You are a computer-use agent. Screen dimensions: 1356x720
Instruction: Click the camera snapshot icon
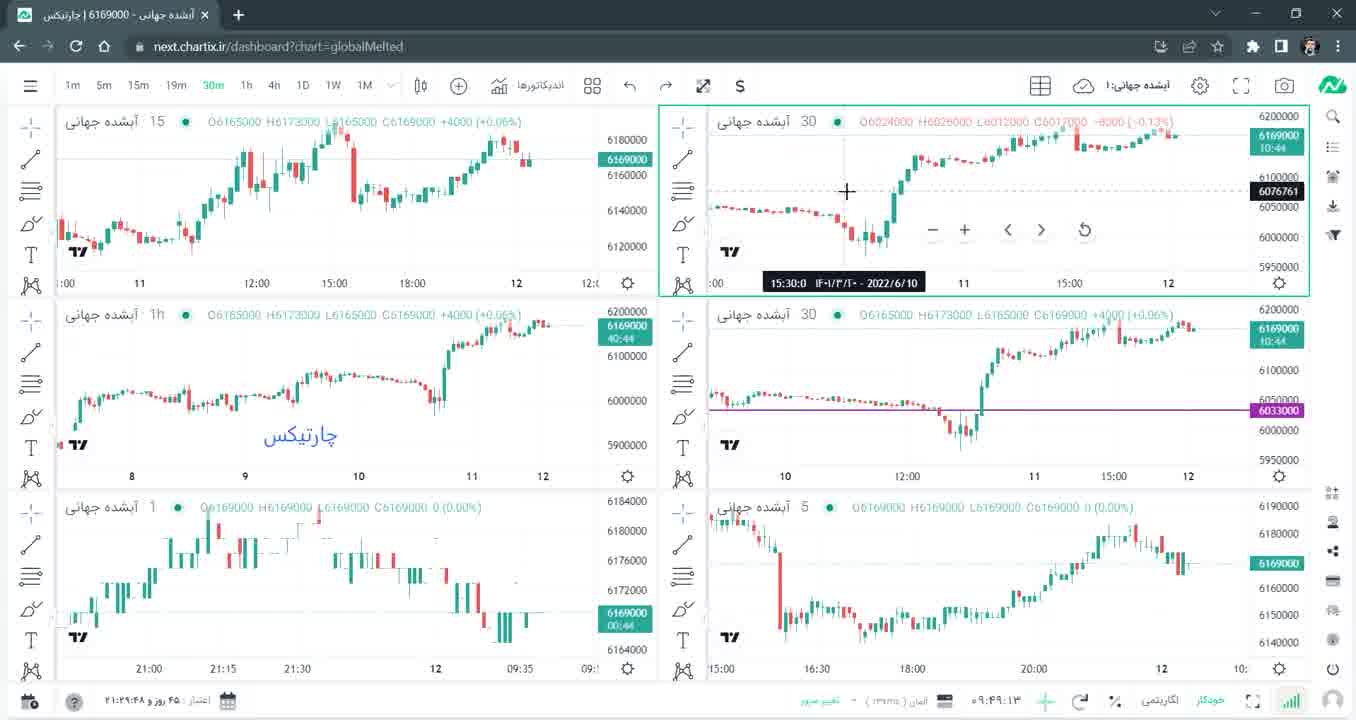(x=1284, y=86)
